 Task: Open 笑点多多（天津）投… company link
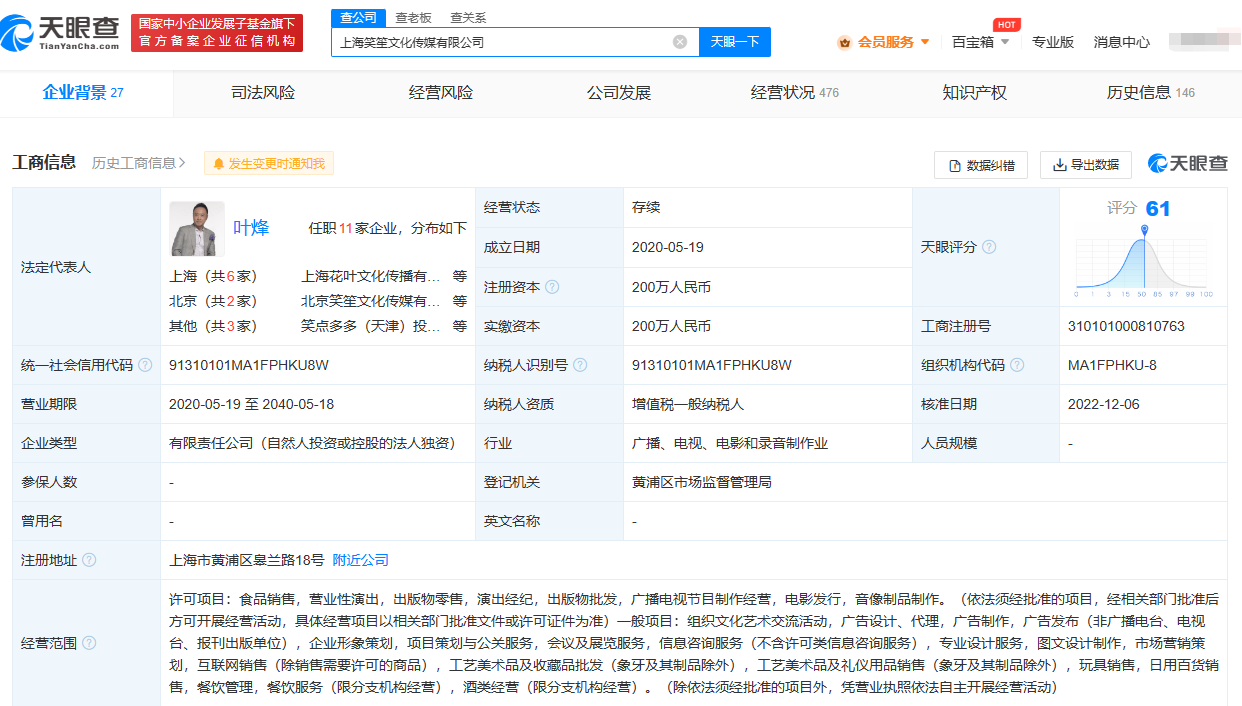pyautogui.click(x=370, y=326)
